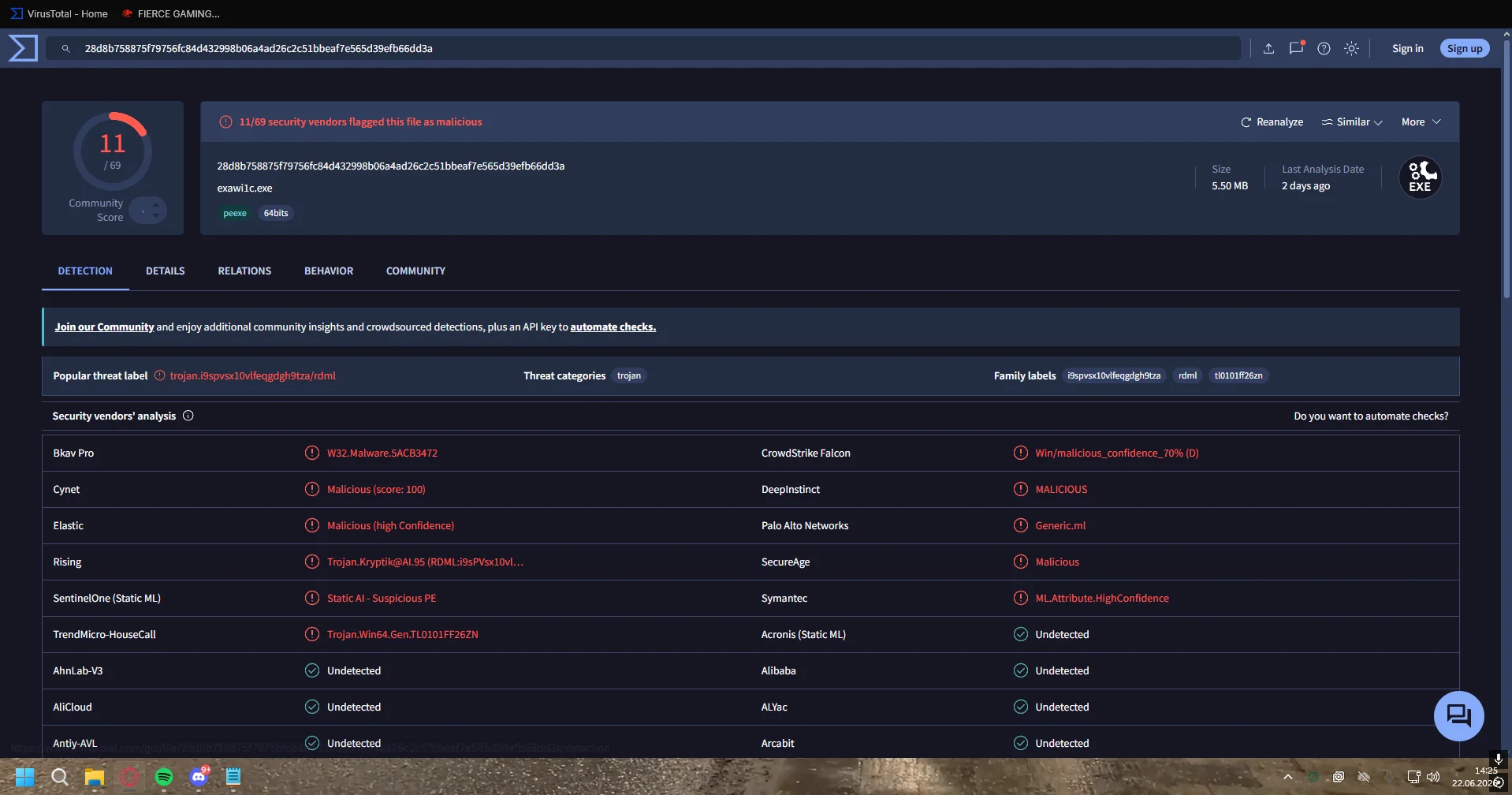Switch to the DETECTION tab

[85, 271]
